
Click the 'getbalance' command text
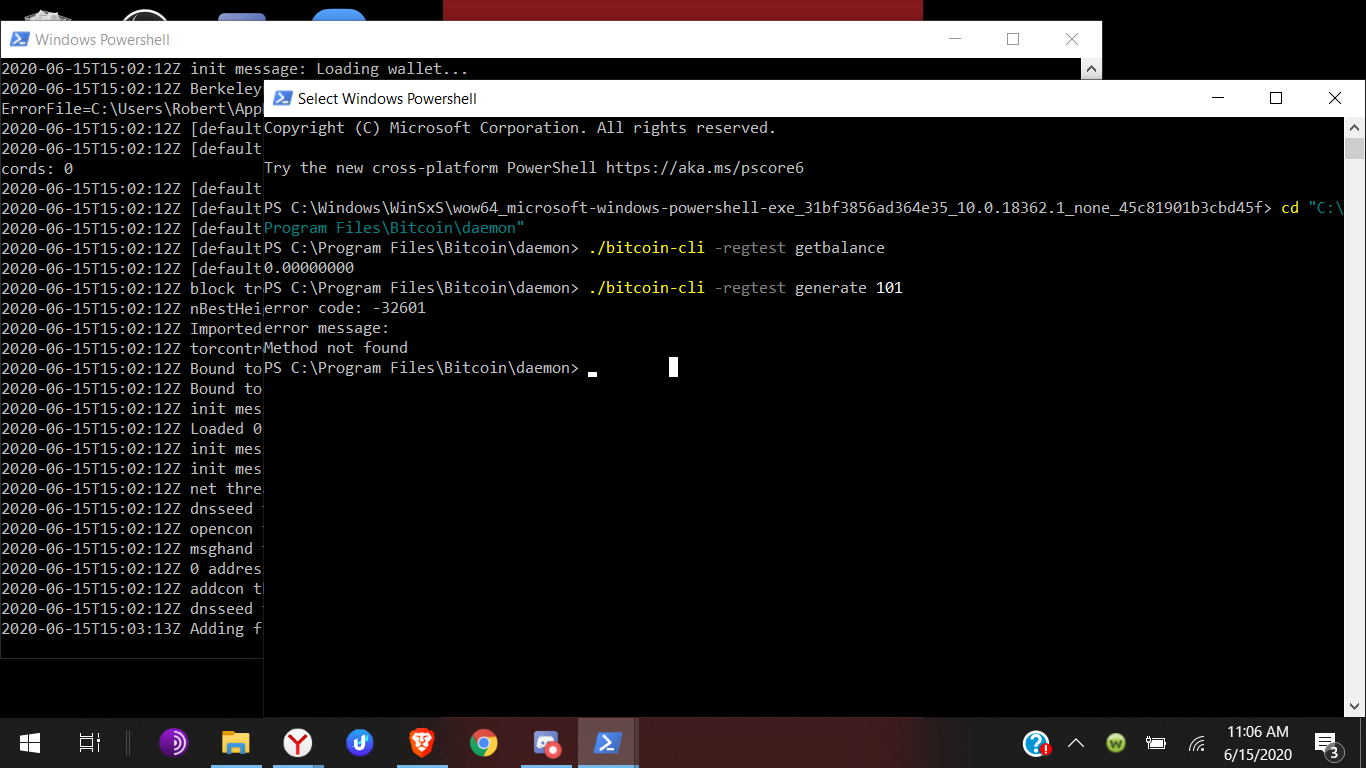840,248
